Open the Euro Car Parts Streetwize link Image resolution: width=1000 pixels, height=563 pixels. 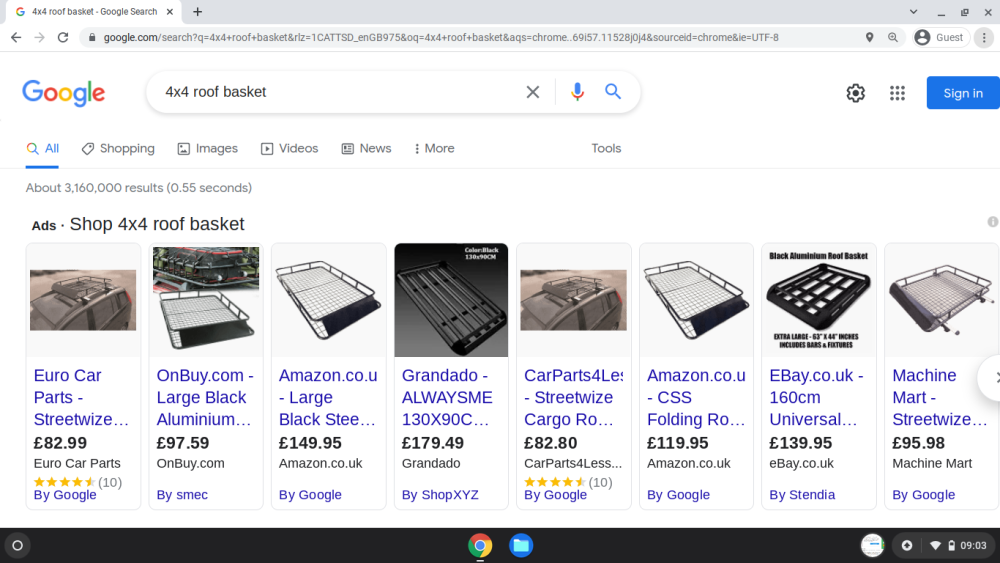click(82, 397)
